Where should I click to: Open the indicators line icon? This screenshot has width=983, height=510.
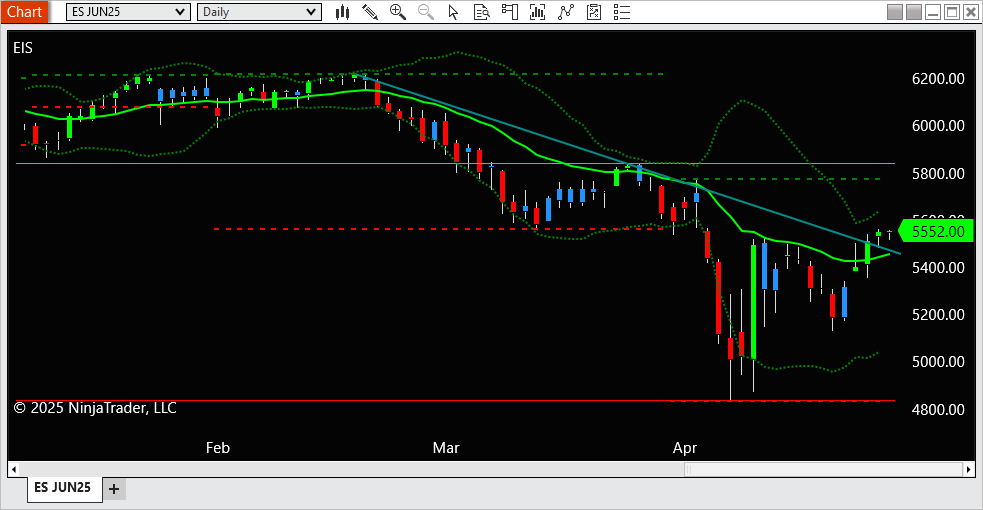(566, 12)
